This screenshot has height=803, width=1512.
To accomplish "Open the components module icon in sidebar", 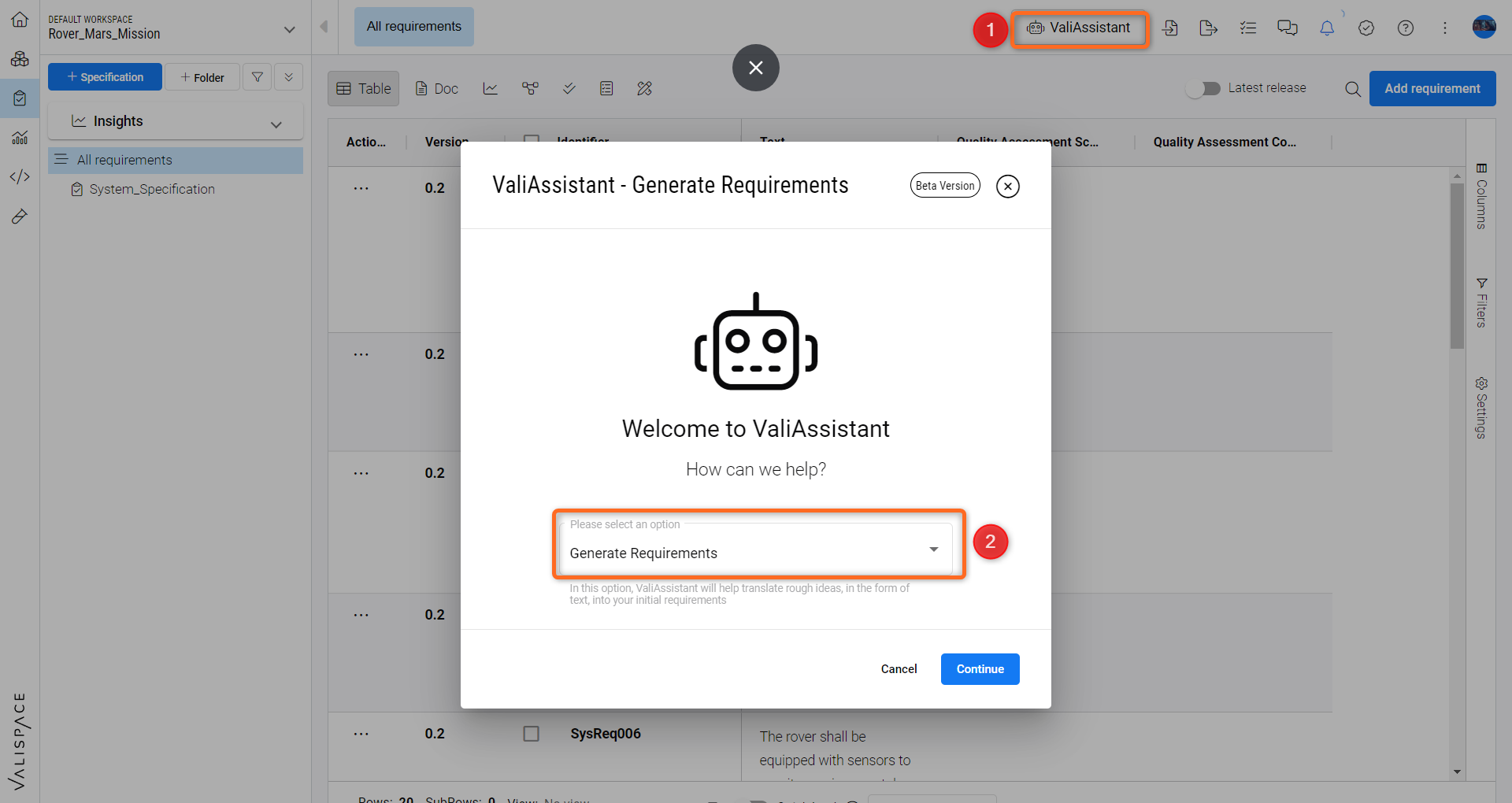I will (x=20, y=59).
